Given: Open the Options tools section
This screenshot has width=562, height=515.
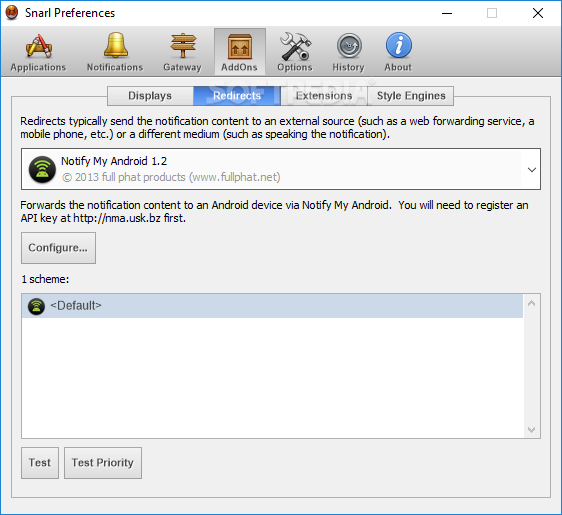Looking at the screenshot, I should pos(295,52).
